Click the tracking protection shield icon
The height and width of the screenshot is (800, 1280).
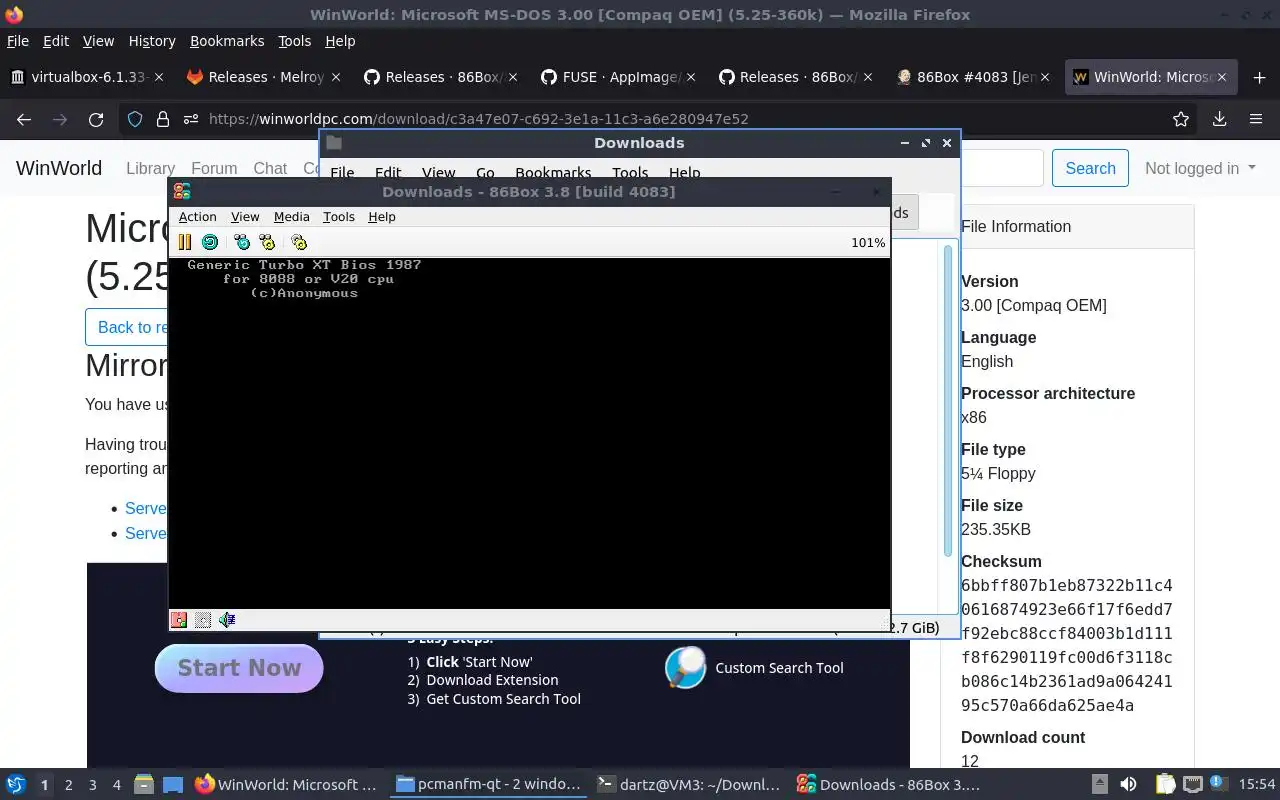click(x=135, y=119)
